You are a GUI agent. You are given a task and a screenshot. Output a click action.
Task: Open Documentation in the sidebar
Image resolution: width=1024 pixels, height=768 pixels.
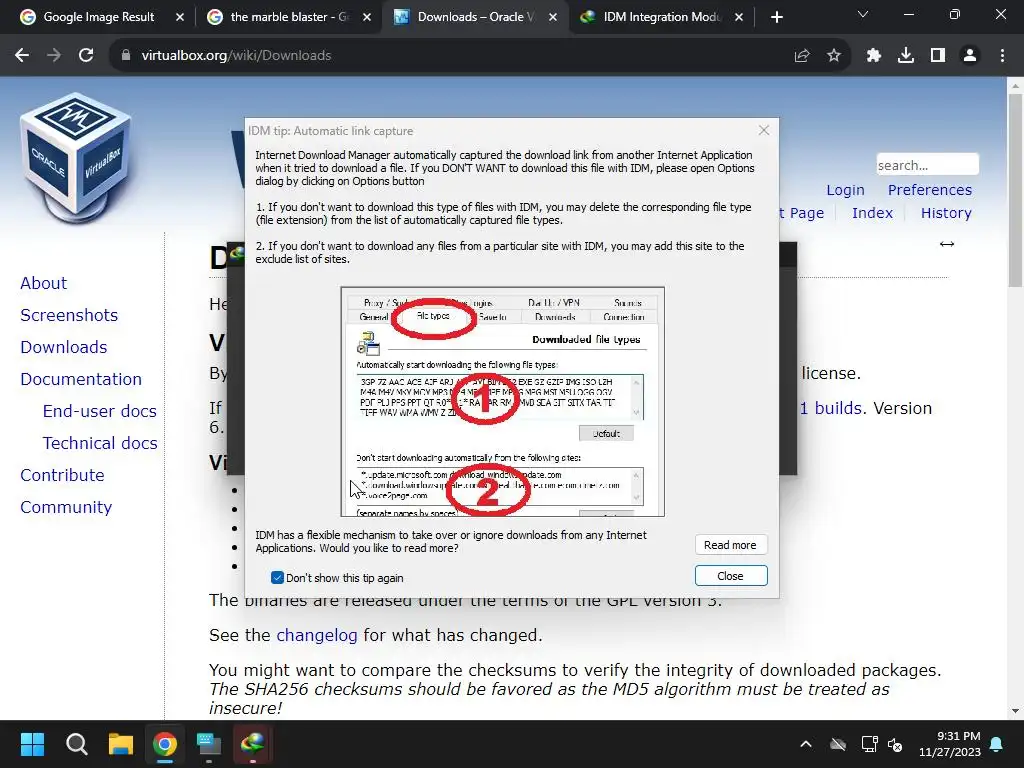point(80,379)
